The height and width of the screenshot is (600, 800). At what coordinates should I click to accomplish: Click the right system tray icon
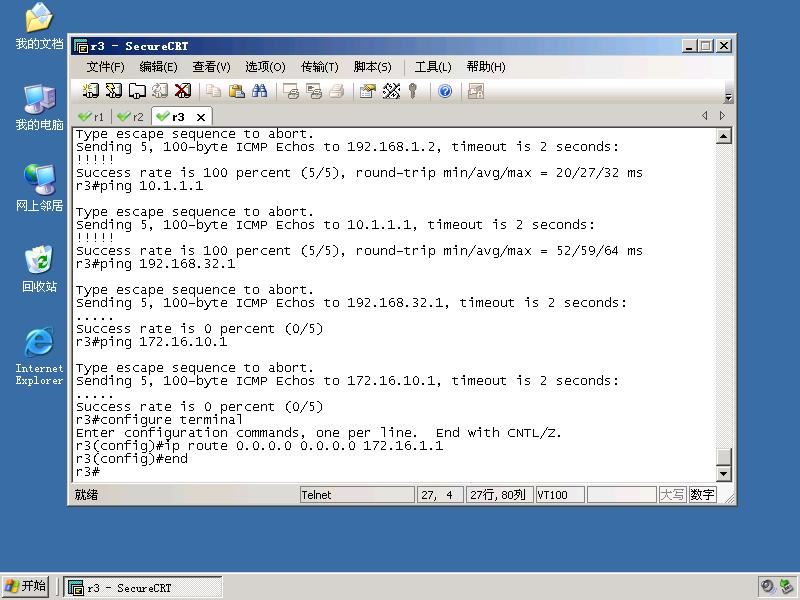(786, 586)
